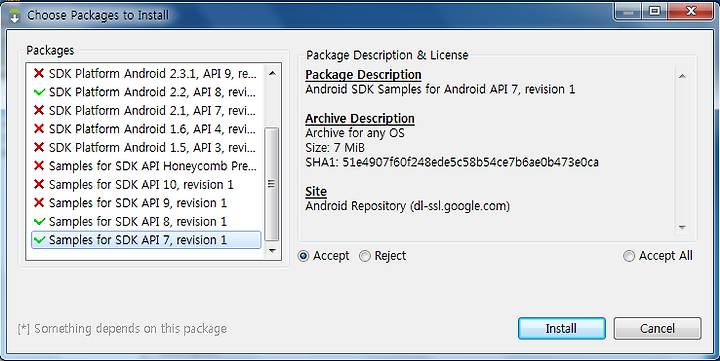The image size is (720, 361).
Task: Click the Android SDK icon in title bar
Action: 14,16
